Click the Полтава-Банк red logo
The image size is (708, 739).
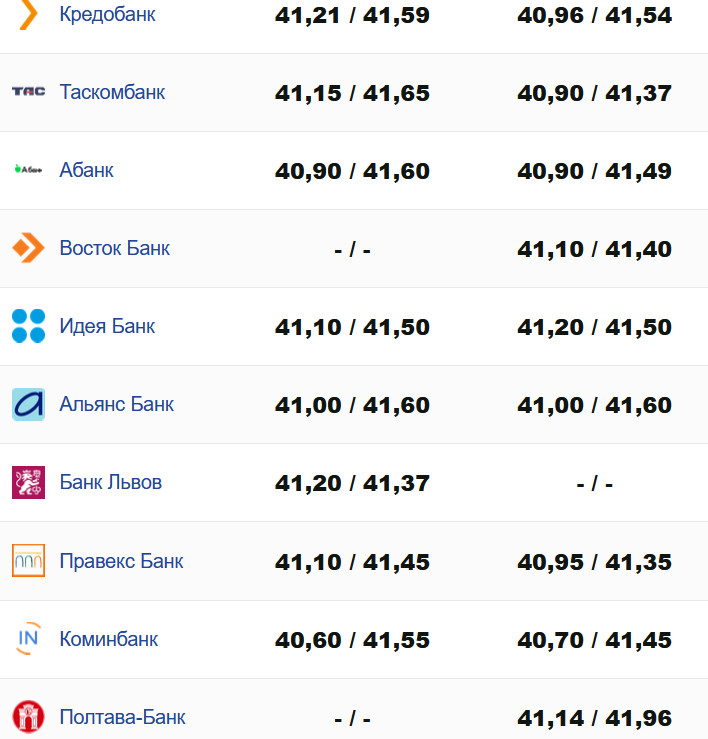(28, 717)
